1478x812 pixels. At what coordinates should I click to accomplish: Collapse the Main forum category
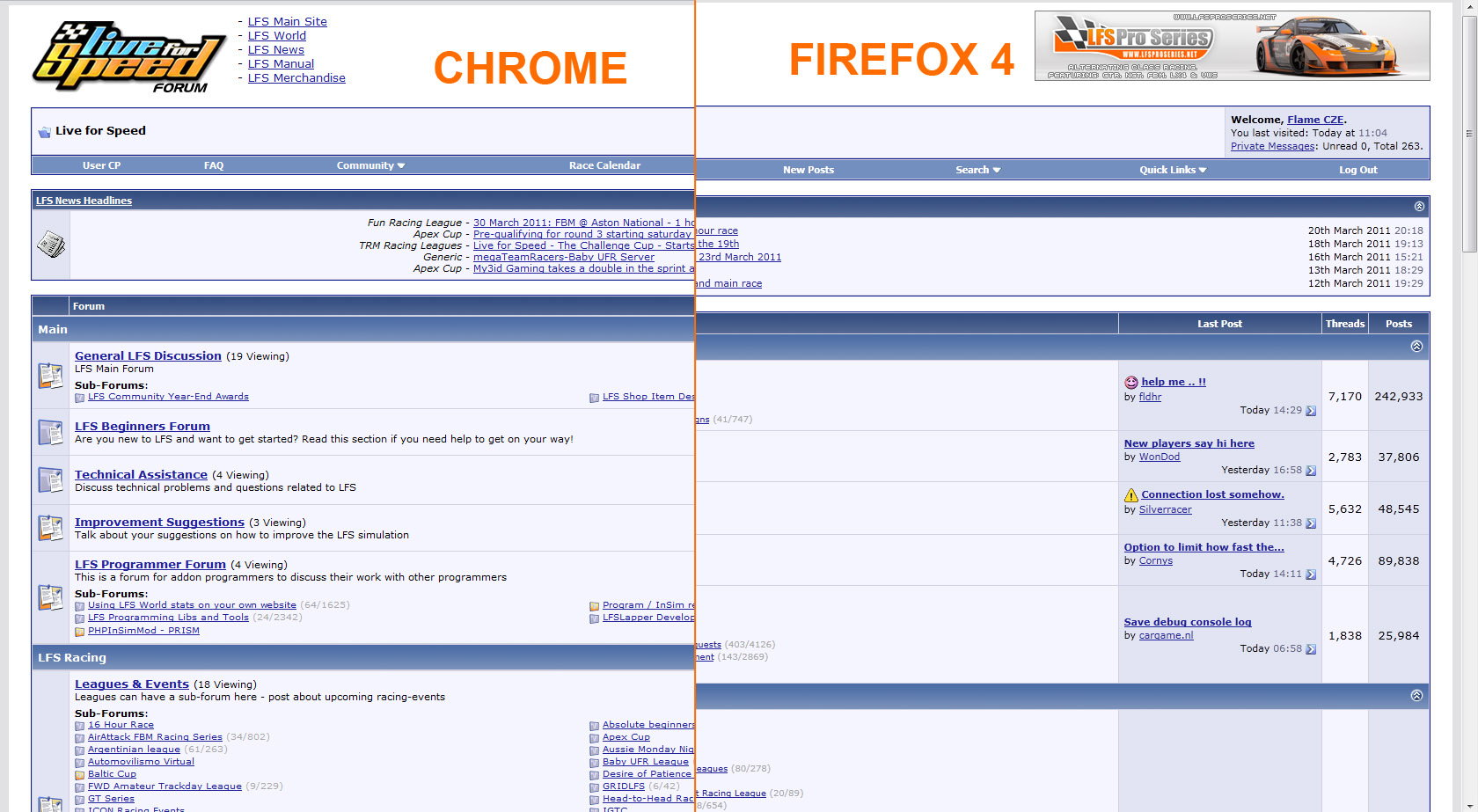[x=1416, y=347]
